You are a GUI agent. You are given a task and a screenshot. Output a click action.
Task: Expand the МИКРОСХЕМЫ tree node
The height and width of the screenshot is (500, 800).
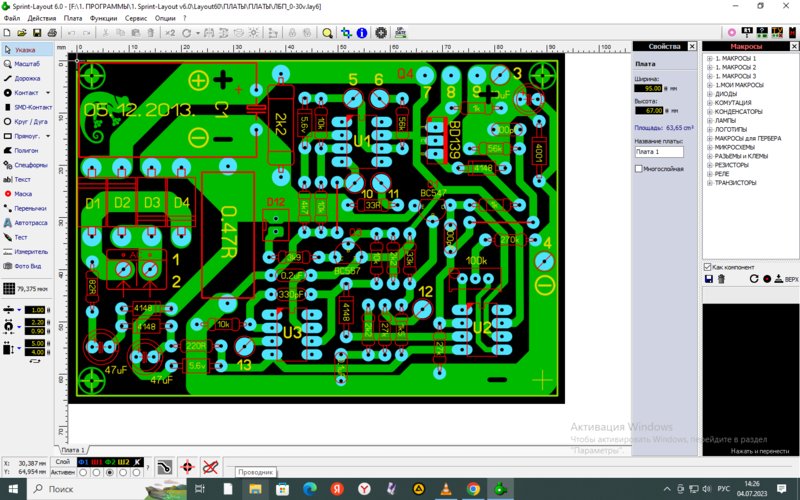tap(710, 147)
